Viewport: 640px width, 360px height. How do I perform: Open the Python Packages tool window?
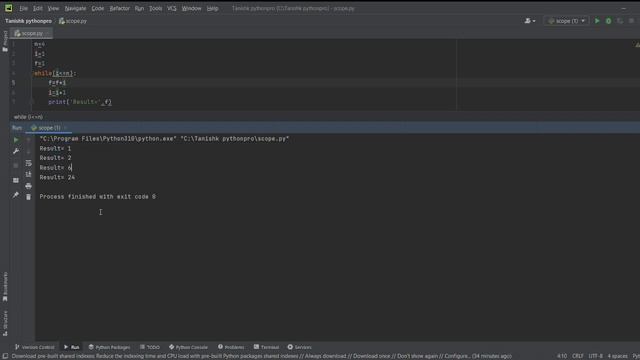[109, 347]
